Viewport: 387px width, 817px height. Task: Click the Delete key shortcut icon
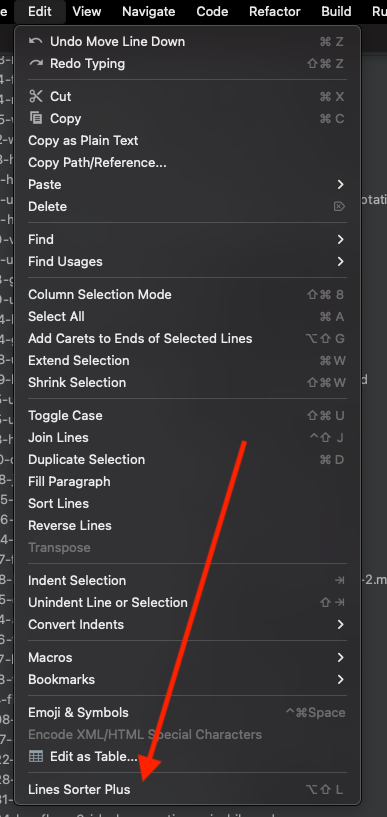pos(339,207)
